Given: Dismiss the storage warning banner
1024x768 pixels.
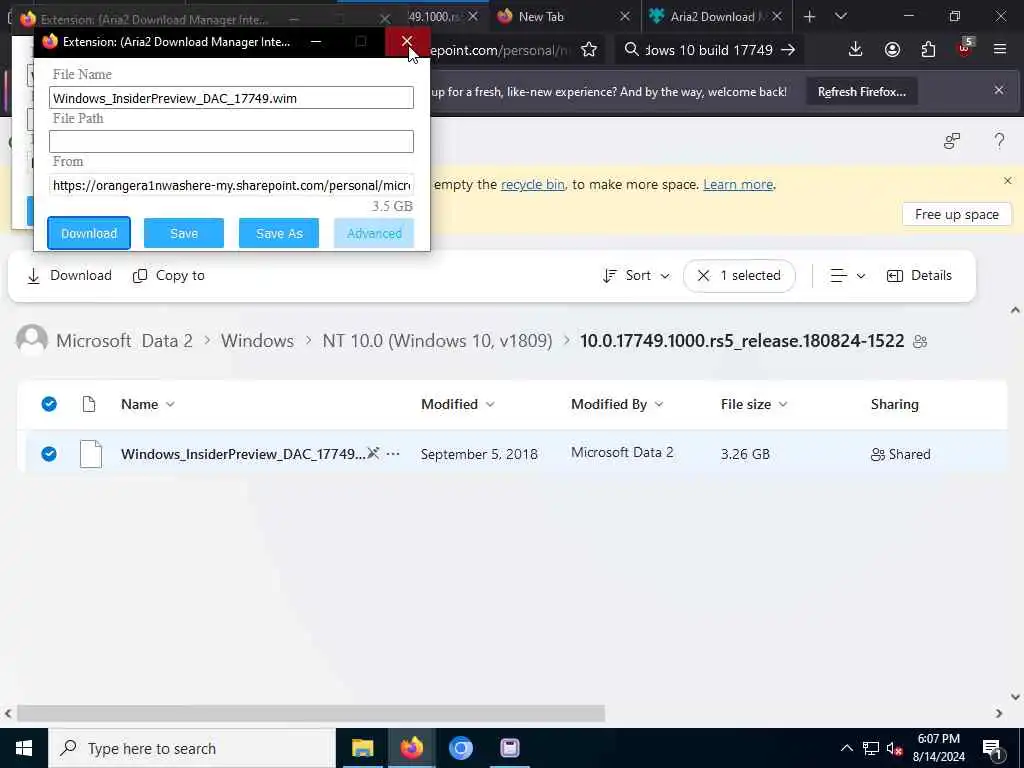Looking at the screenshot, I should pyautogui.click(x=1007, y=180).
